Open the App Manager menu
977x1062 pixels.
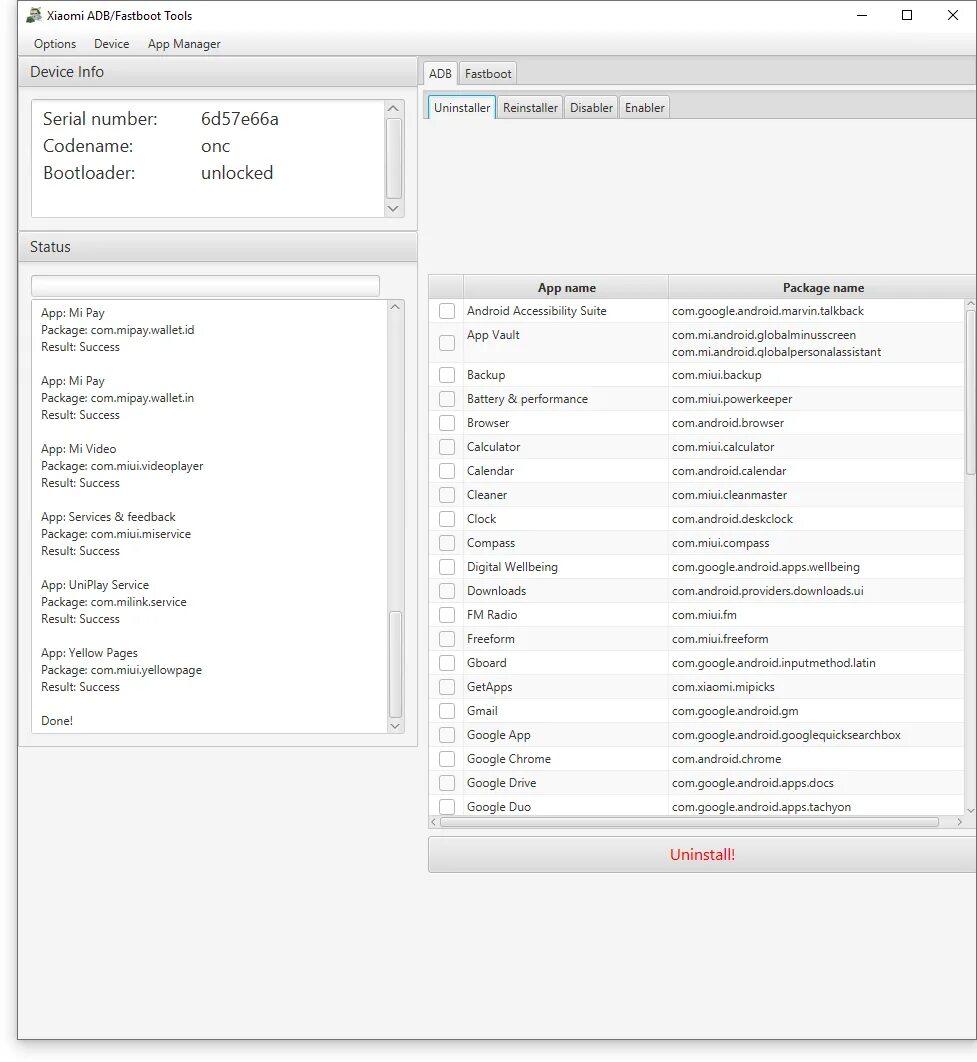coord(184,44)
